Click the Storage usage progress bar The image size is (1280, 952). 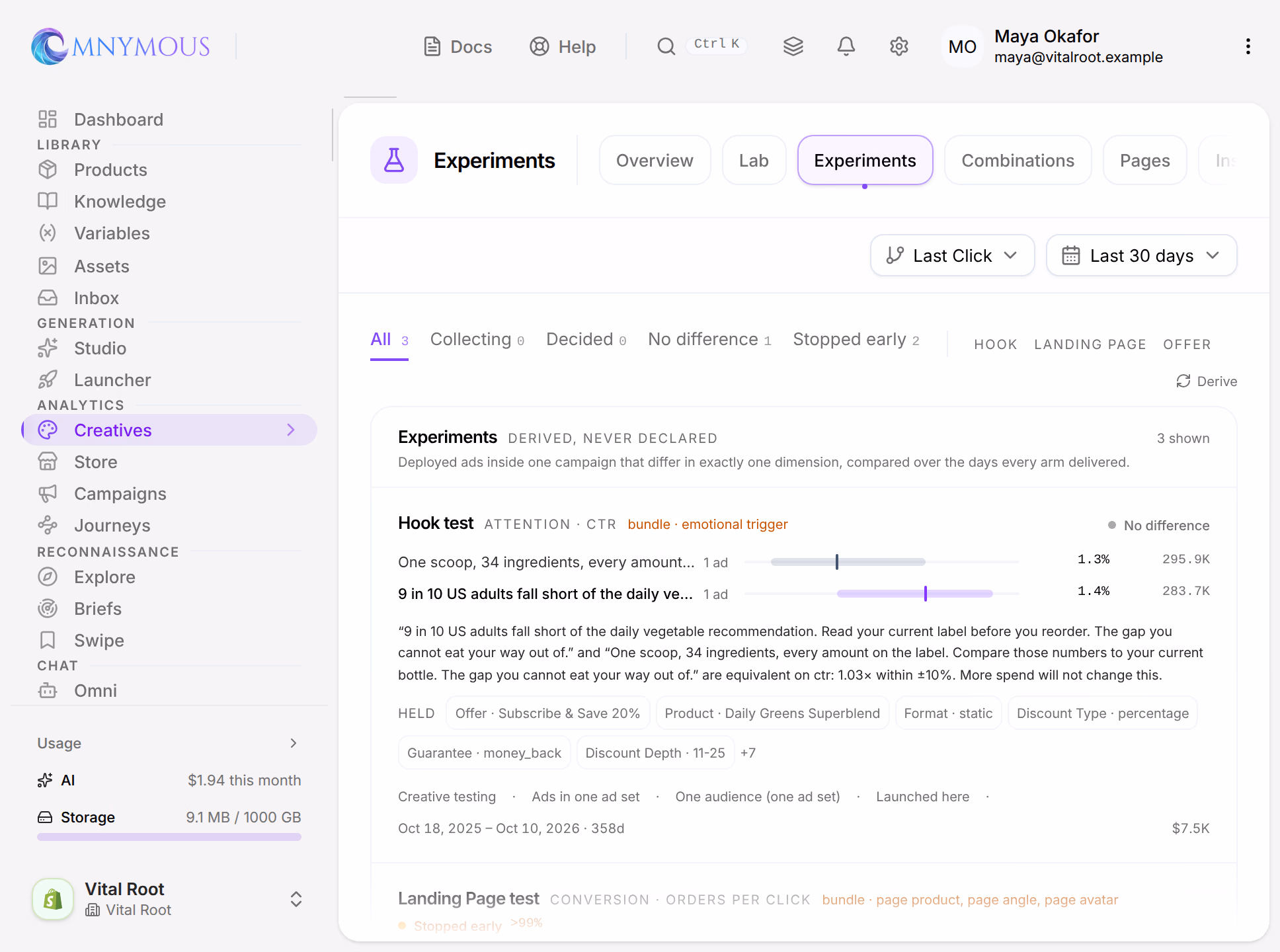point(169,837)
